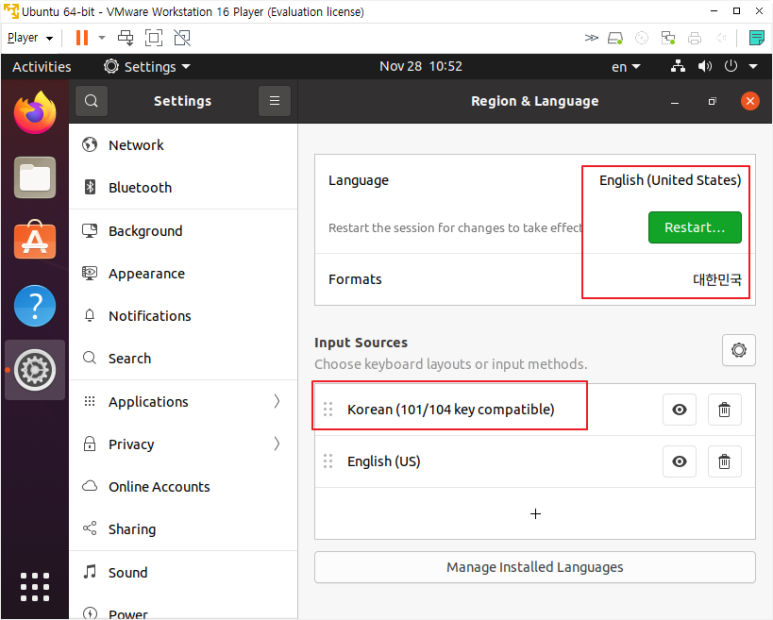The image size is (773, 620).
Task: Preview Korean keyboard layout eye button
Action: [679, 410]
